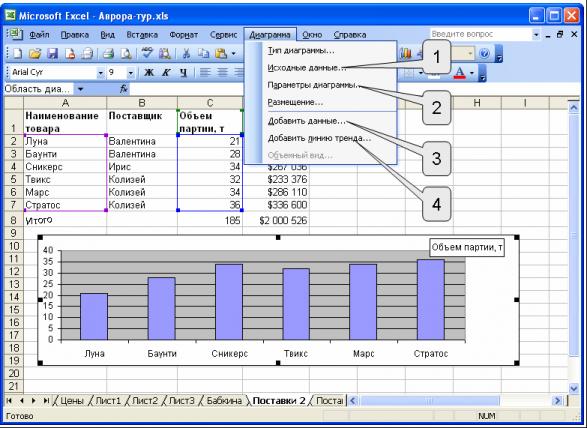Click the Permission icon next to Save
This screenshot has height=428, width=587.
70,54
